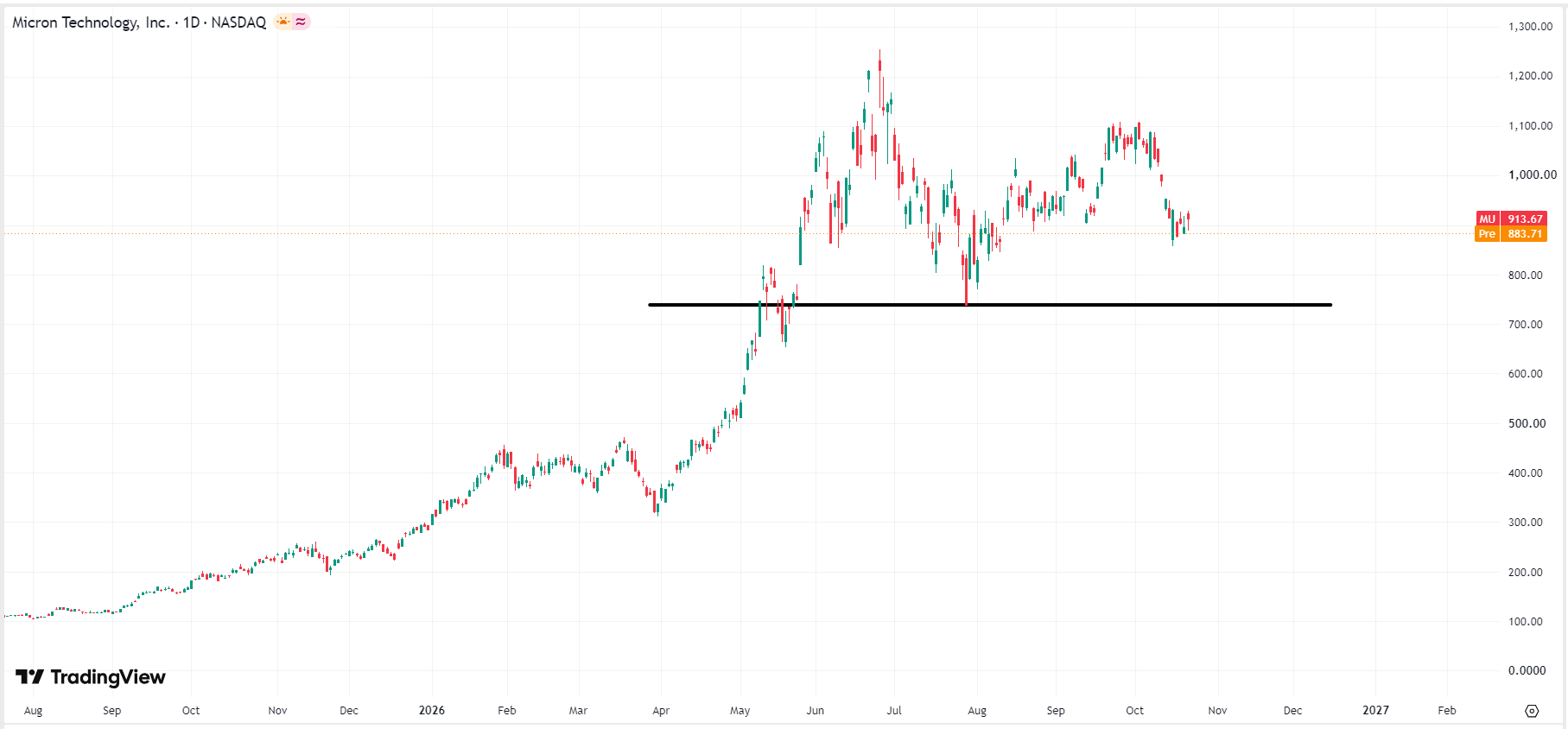Open chart settings gear icon
1568x729 pixels.
[1532, 711]
